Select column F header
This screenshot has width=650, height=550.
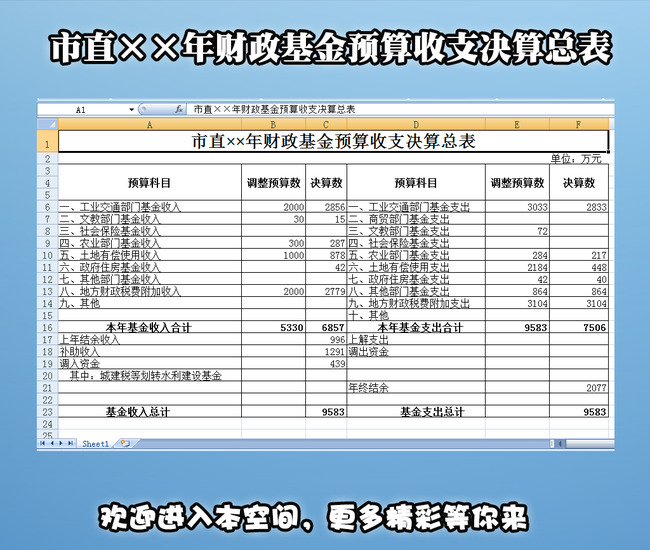pyautogui.click(x=579, y=124)
